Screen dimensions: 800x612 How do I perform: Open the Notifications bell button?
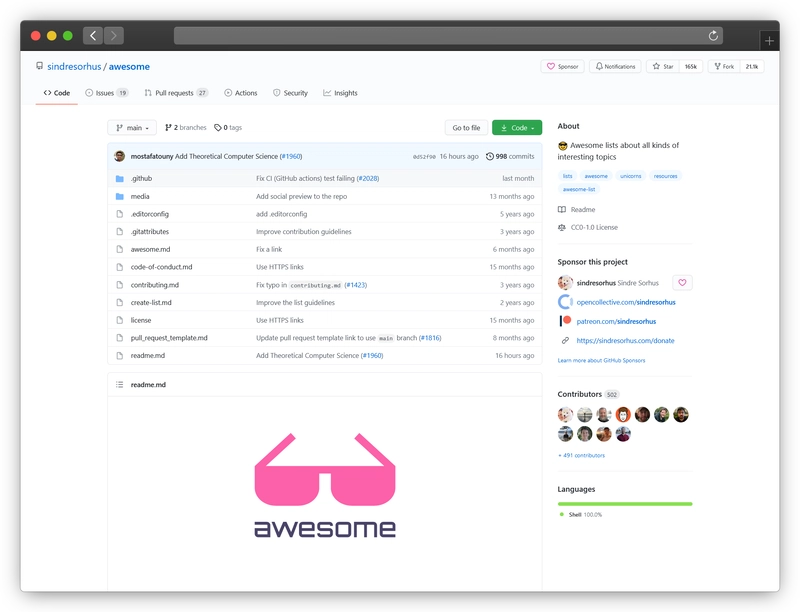[615, 66]
